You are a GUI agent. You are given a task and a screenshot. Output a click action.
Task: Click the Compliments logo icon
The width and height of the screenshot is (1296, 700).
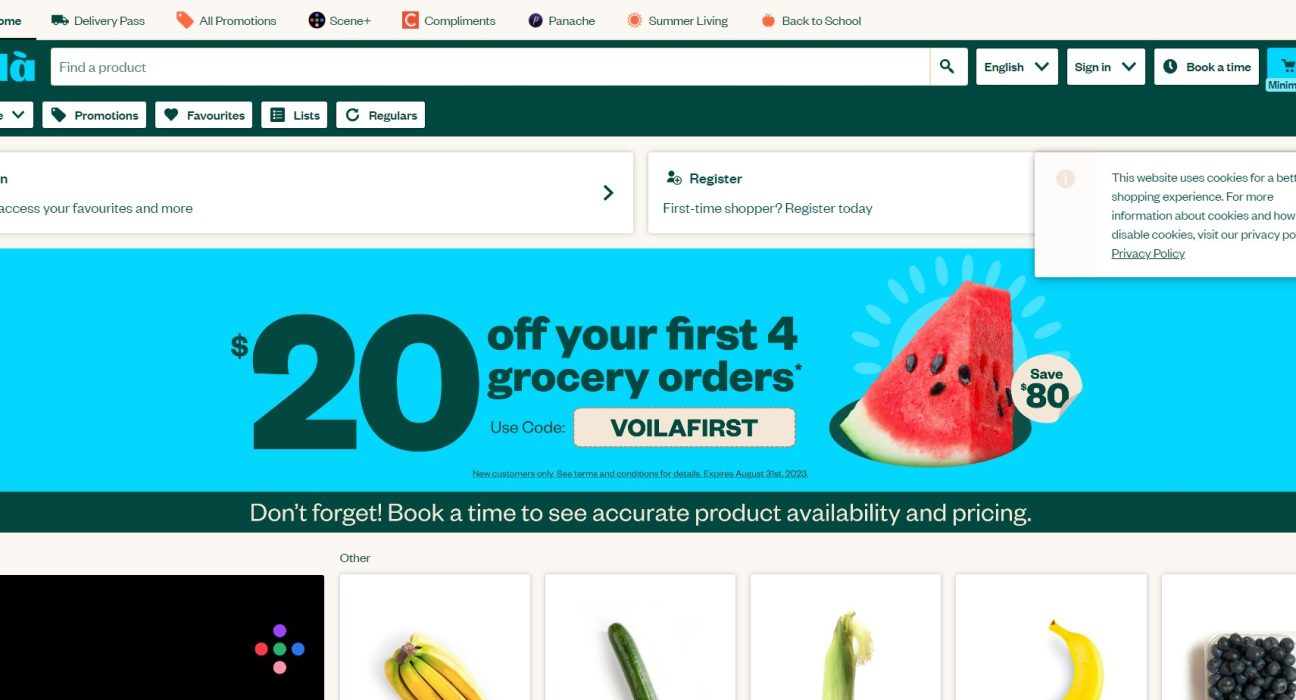click(410, 20)
